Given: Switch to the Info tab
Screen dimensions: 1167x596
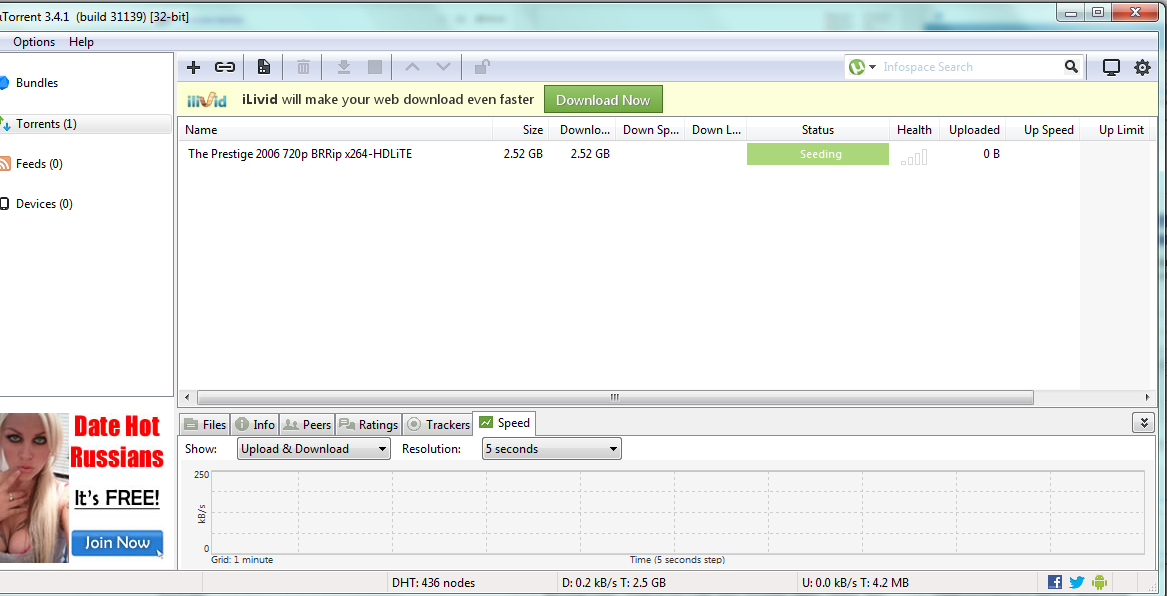Looking at the screenshot, I should coord(255,425).
